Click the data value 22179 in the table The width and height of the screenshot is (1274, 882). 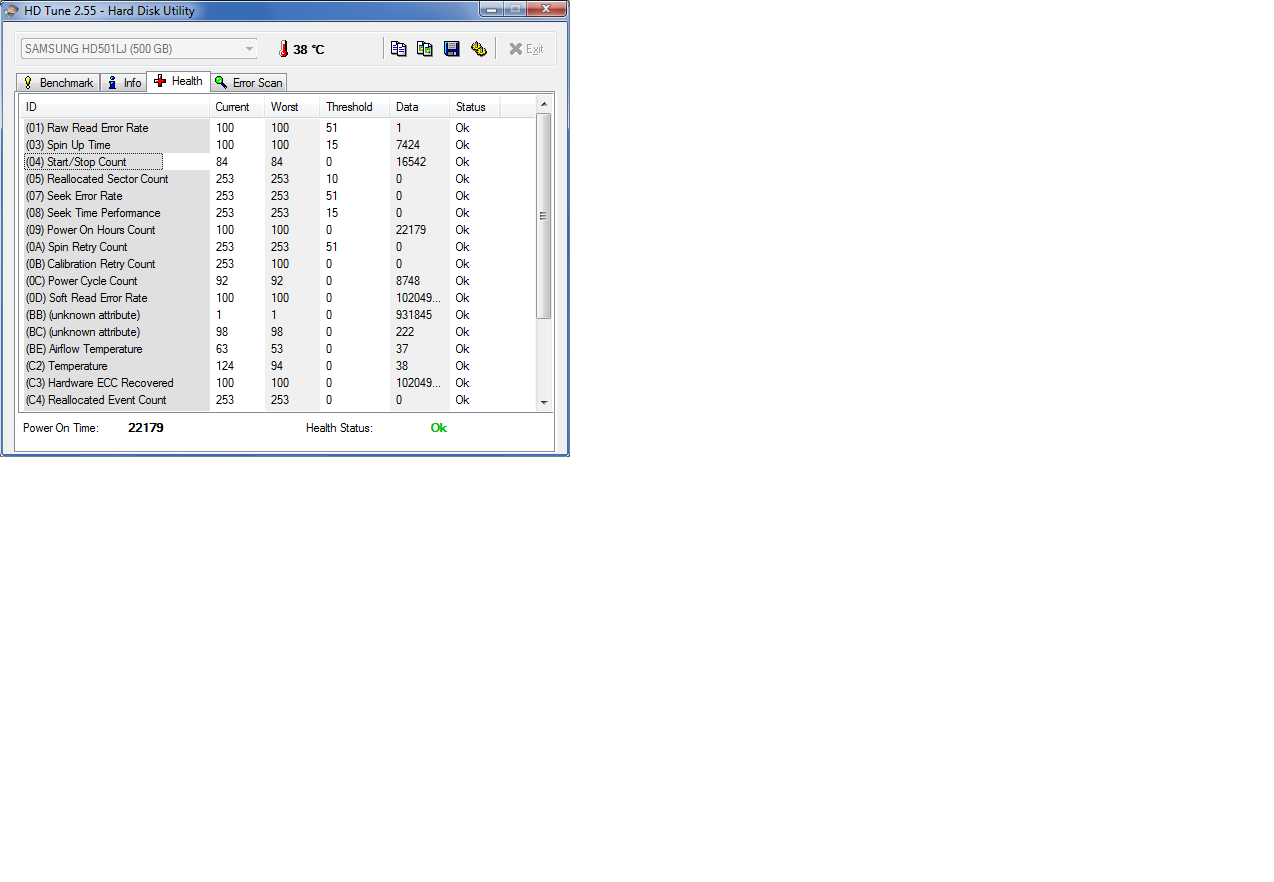[411, 230]
